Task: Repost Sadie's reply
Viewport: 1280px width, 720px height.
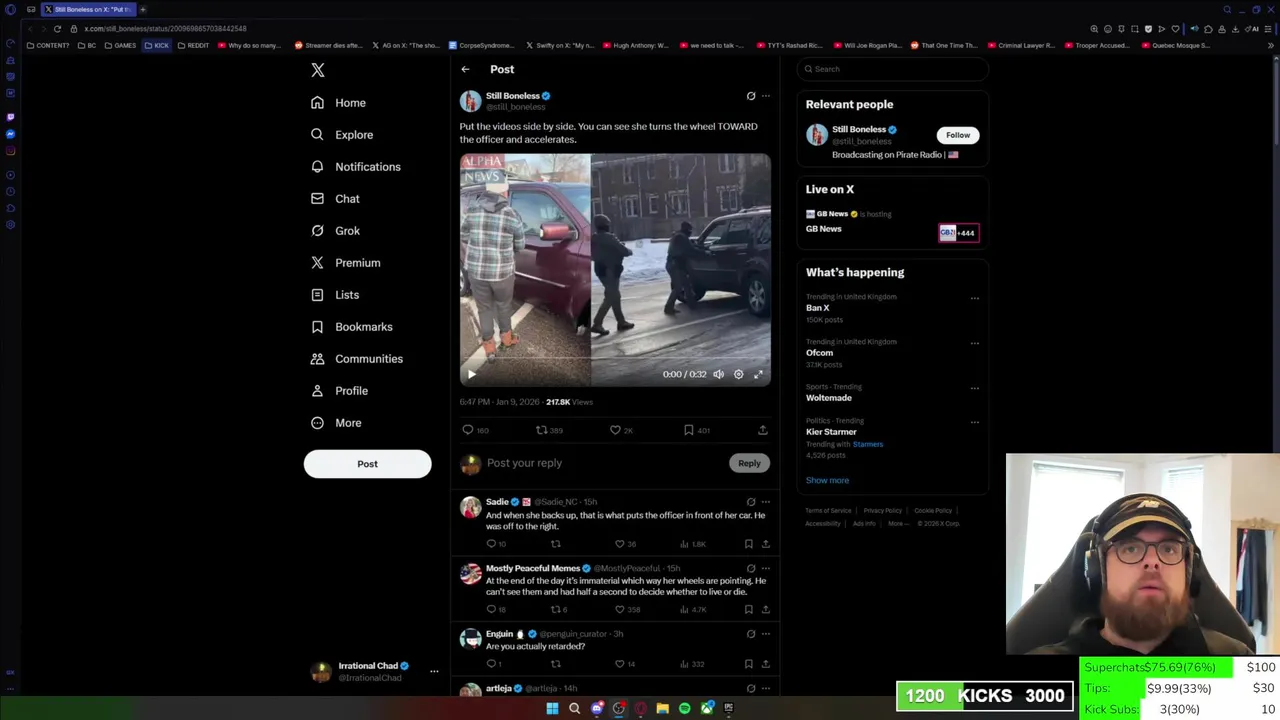Action: (x=556, y=544)
